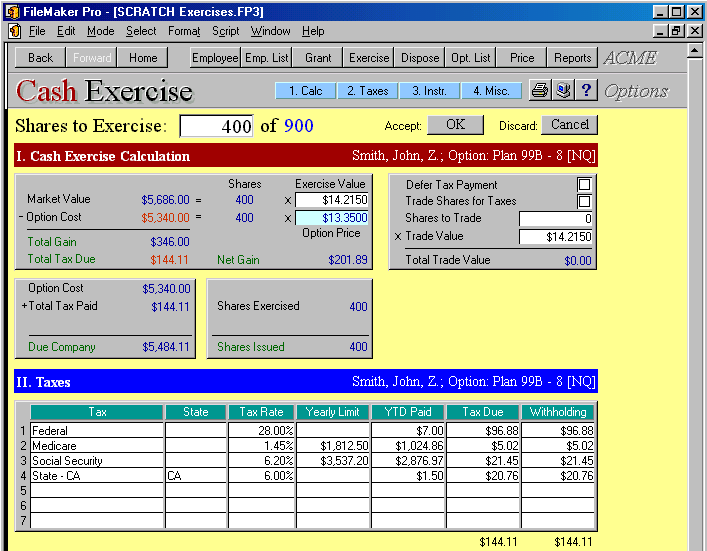Click the Withholding column header
This screenshot has height=551, width=707.
click(558, 412)
